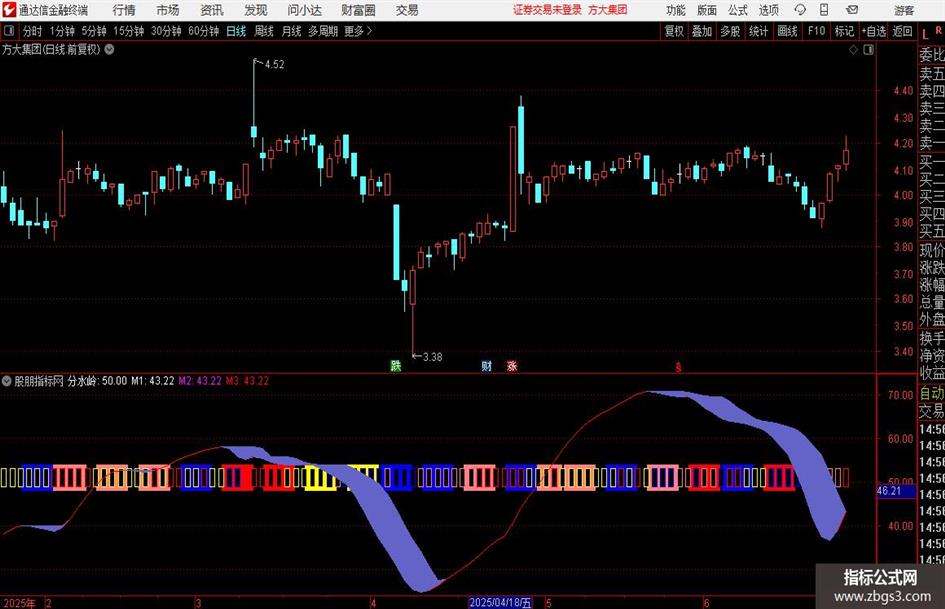
Task: Open the 画线 drawing tools
Action: (787, 31)
